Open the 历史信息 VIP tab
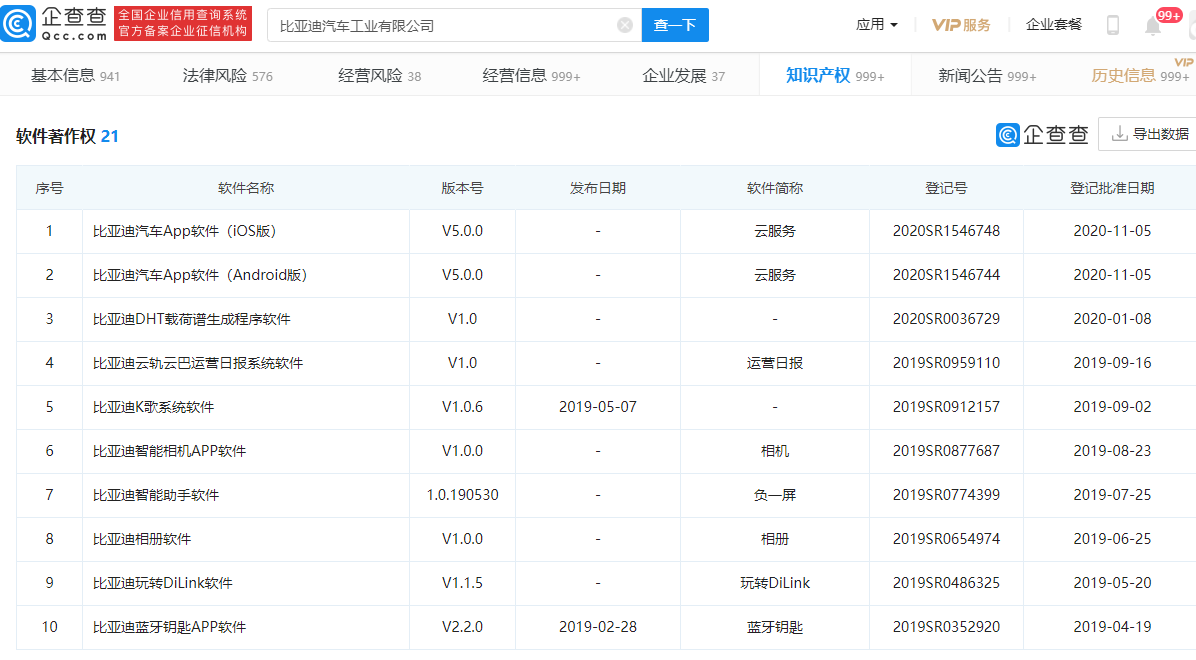The width and height of the screenshot is (1196, 660). click(x=1140, y=76)
